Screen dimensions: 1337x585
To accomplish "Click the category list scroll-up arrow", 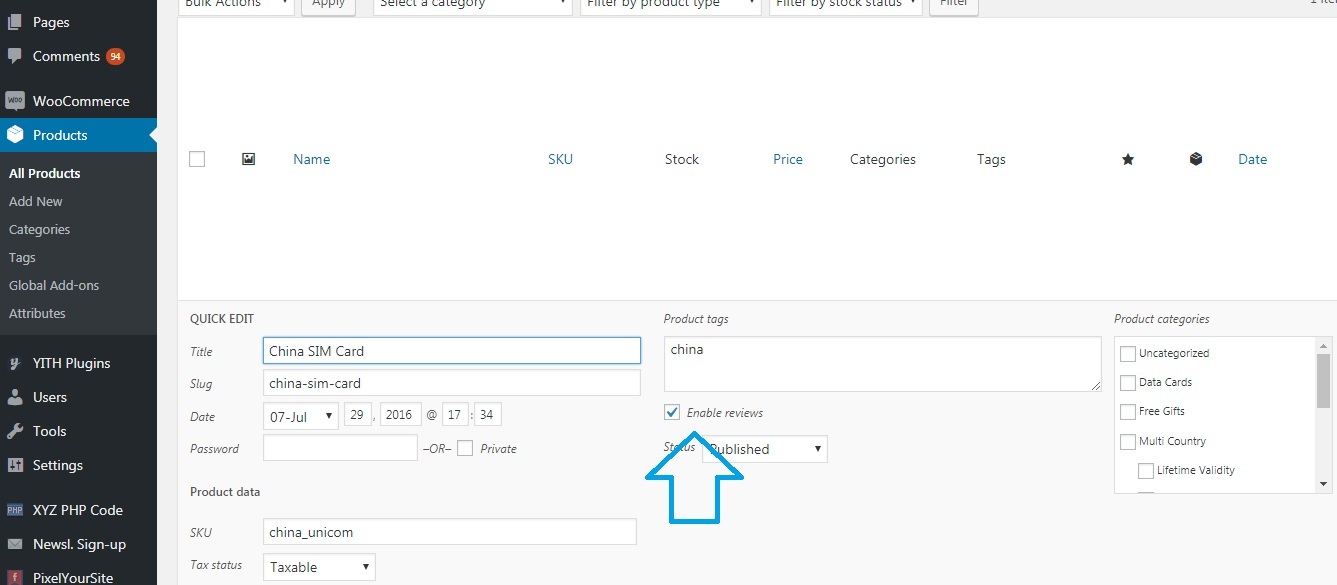I will (1324, 344).
